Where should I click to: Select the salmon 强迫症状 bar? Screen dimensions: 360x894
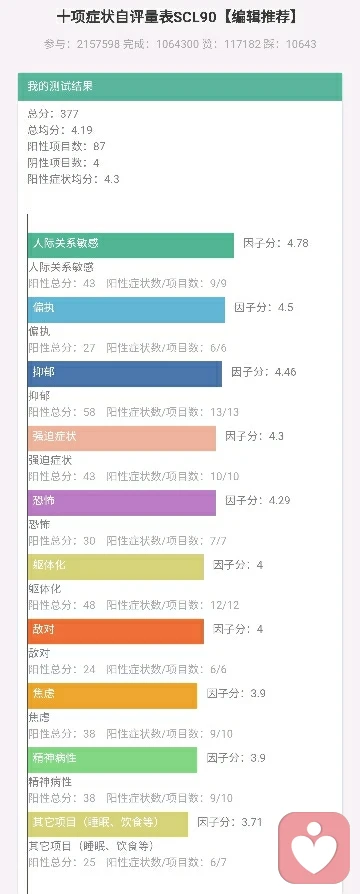pyautogui.click(x=122, y=438)
